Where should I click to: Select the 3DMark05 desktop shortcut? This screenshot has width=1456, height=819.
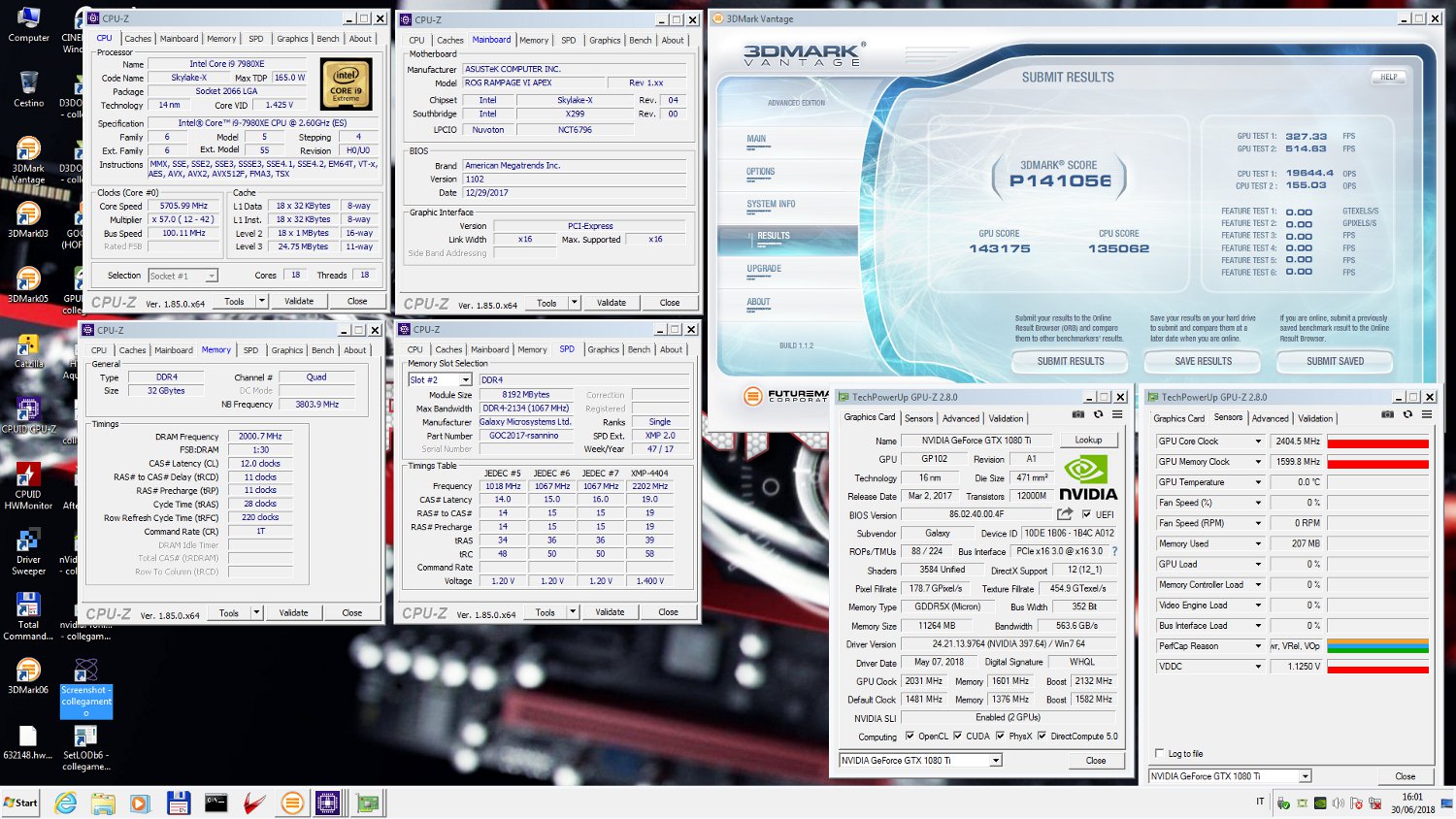(28, 284)
